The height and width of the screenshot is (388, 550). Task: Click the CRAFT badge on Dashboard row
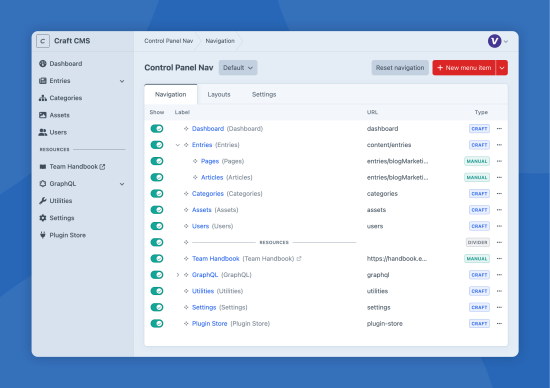click(479, 129)
